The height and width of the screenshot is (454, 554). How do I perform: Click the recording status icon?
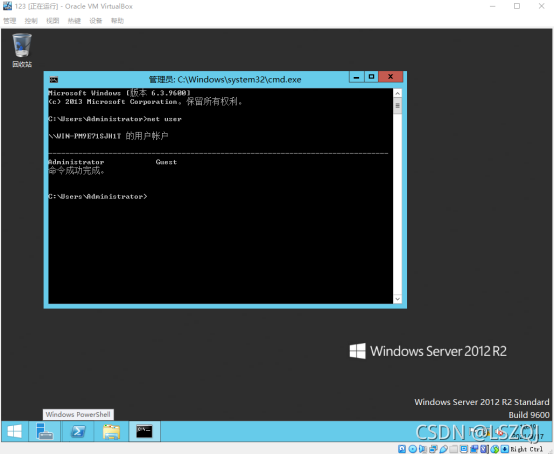(474, 449)
